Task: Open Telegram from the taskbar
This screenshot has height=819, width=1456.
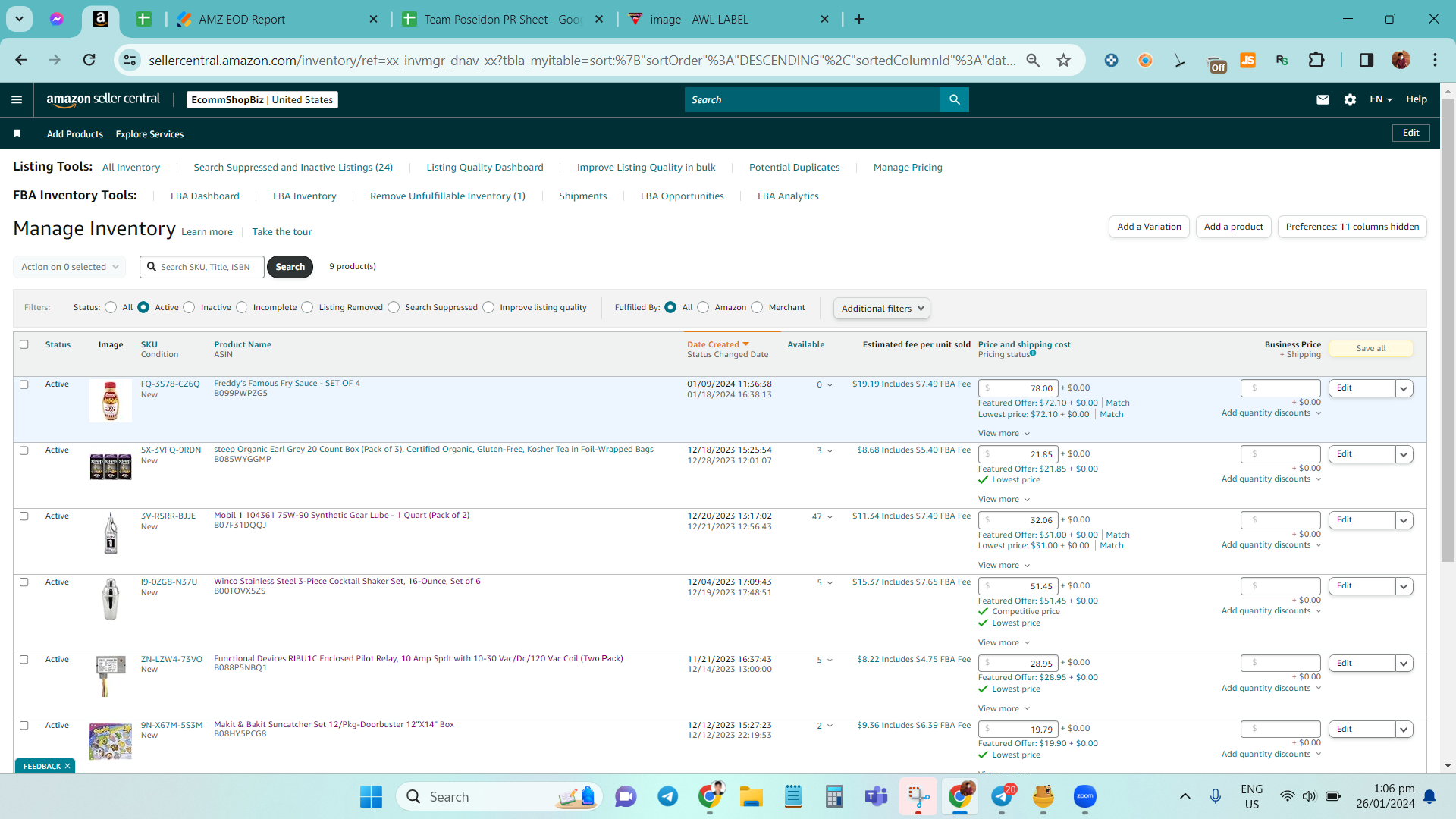Action: click(667, 796)
